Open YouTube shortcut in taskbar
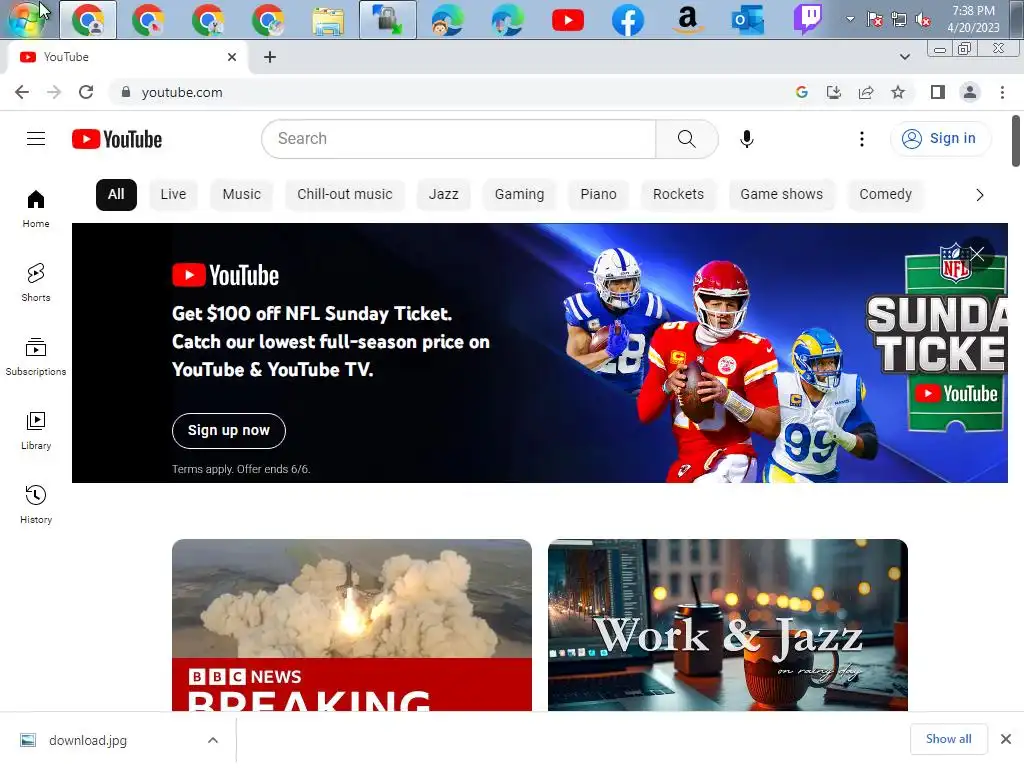 (x=568, y=20)
